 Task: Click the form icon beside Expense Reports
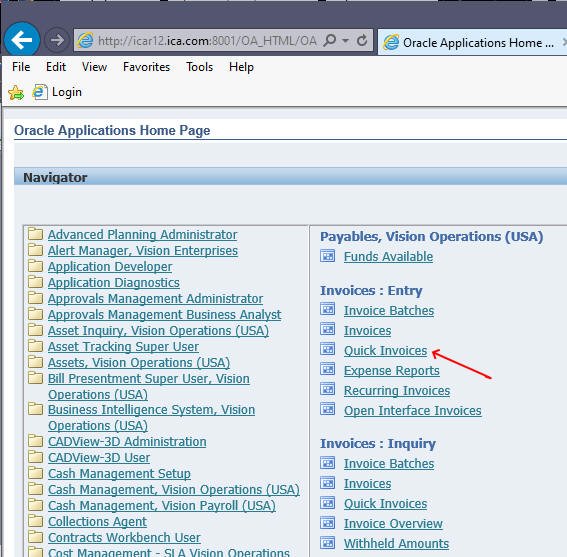pos(328,370)
